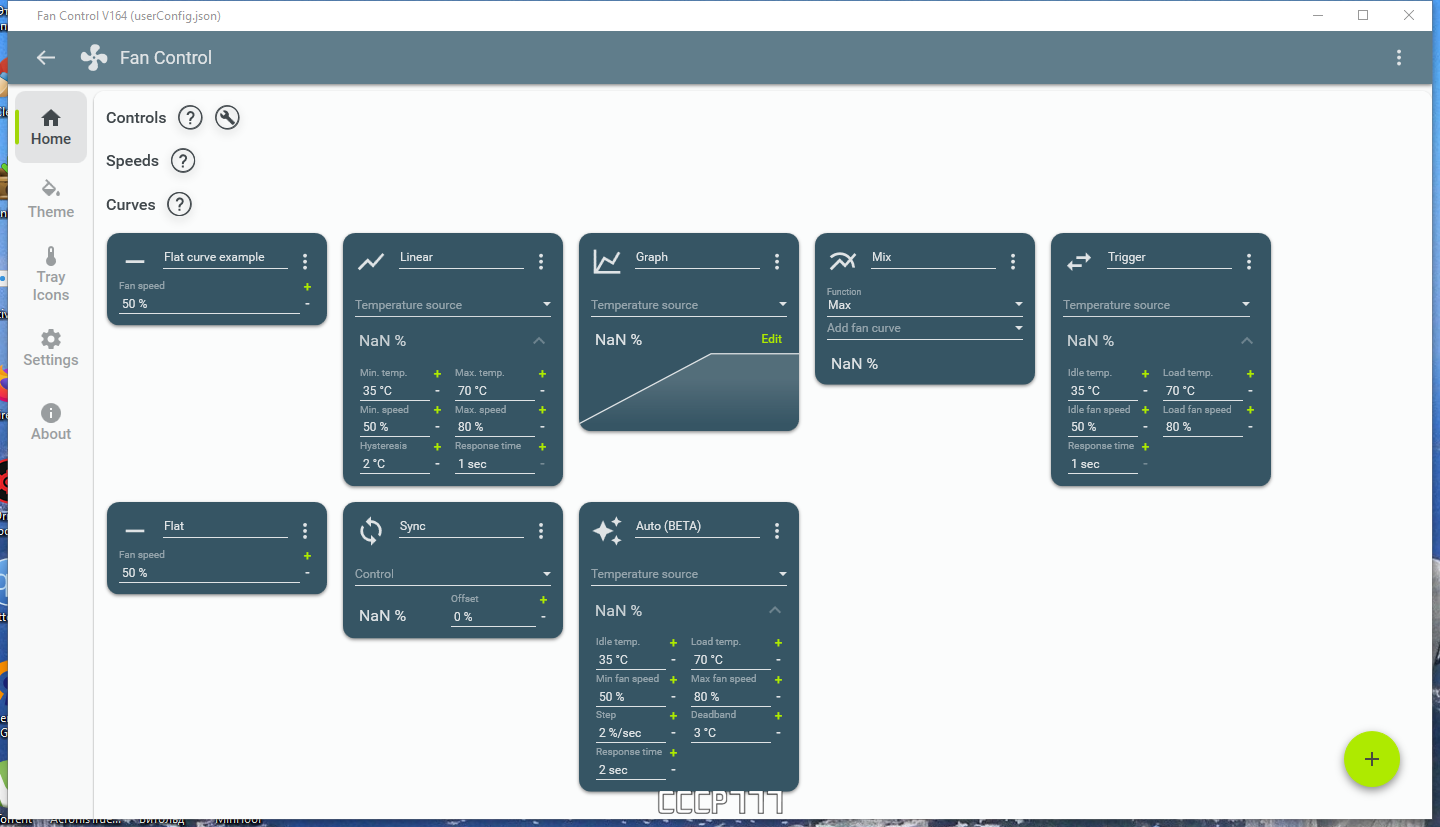This screenshot has height=827, width=1440.
Task: Open Sync card three-dot menu
Action: [541, 531]
